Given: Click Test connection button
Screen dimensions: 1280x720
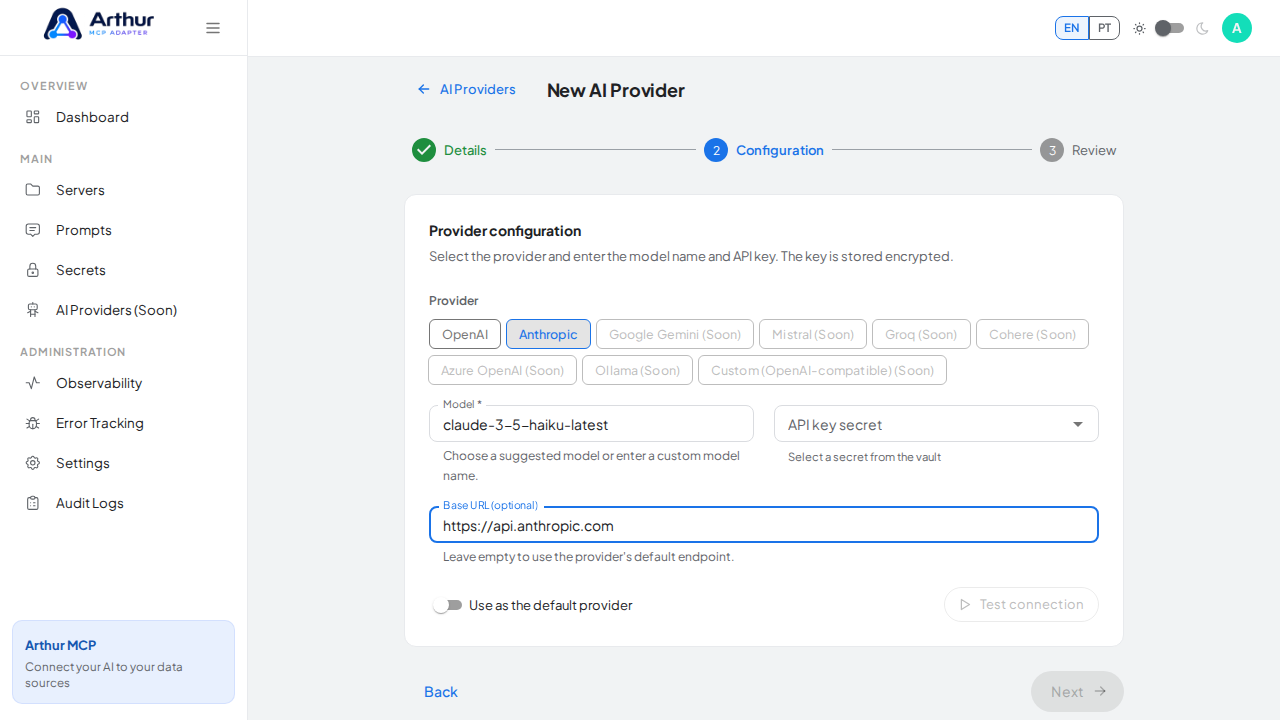Looking at the screenshot, I should [x=1021, y=604].
